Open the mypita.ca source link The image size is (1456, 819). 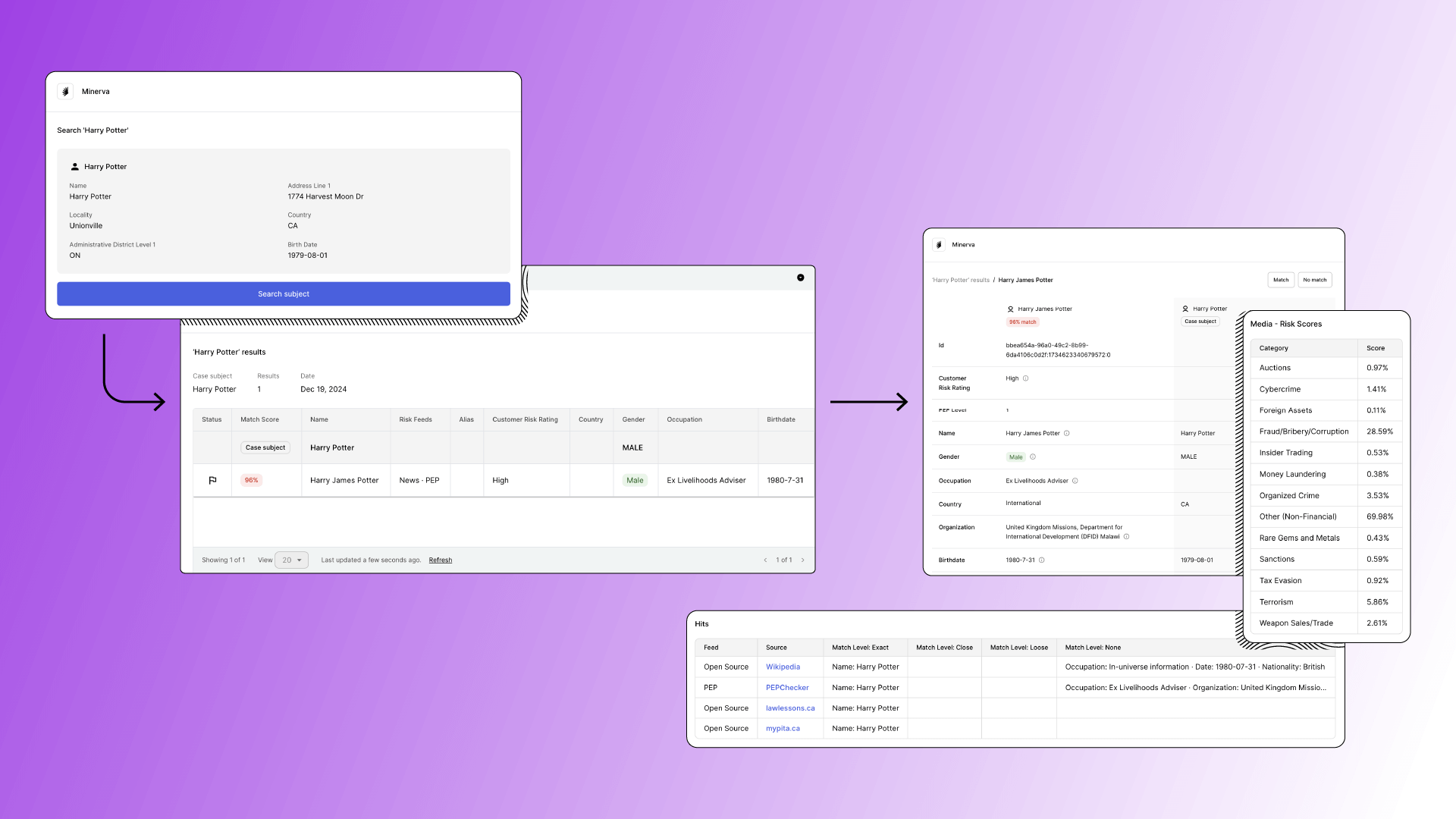tap(783, 729)
